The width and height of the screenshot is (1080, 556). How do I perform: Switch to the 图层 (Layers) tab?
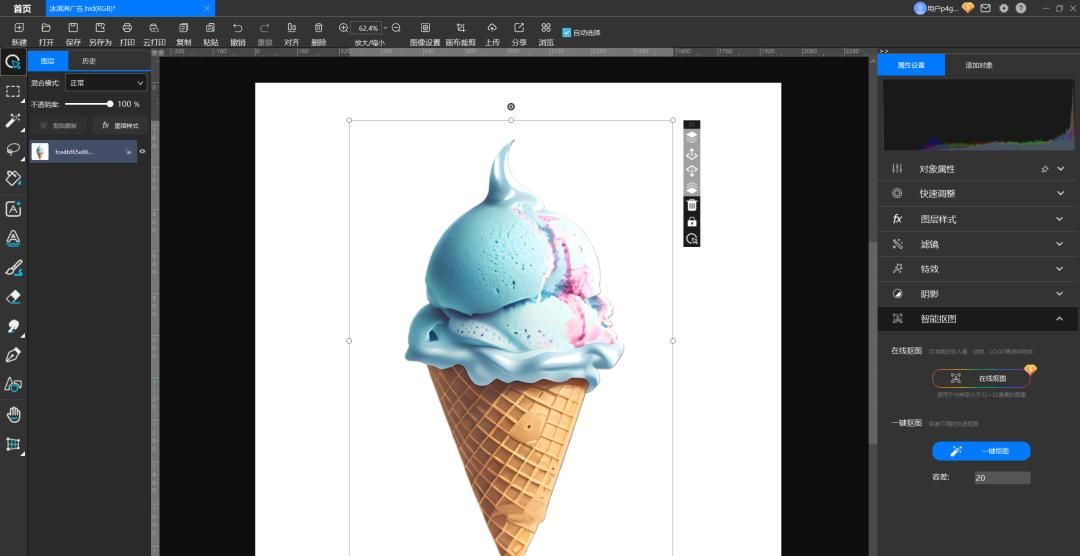click(48, 61)
